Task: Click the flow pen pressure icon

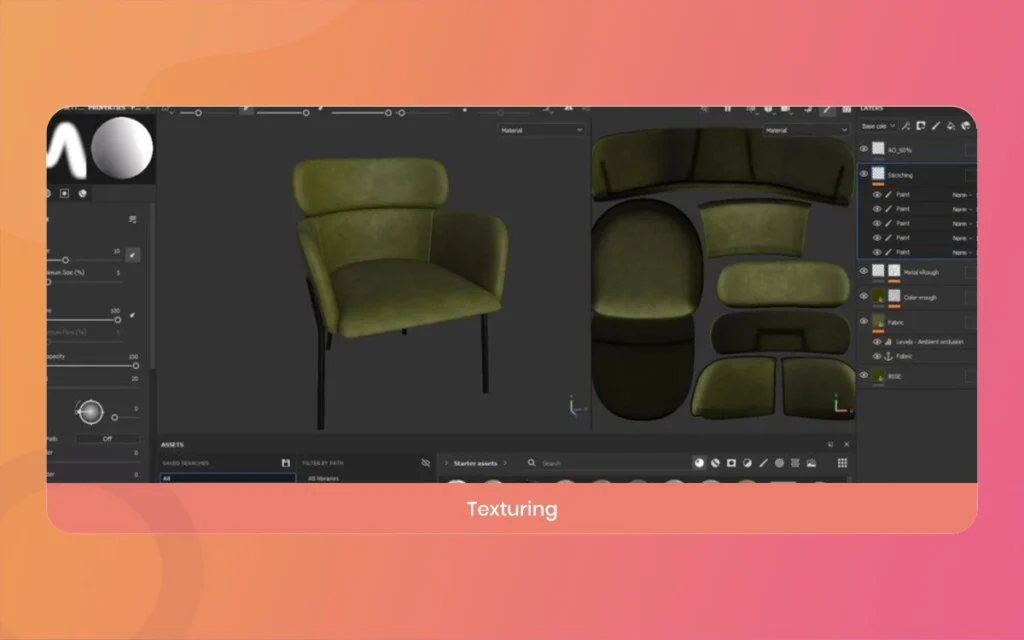Action: pos(133,315)
